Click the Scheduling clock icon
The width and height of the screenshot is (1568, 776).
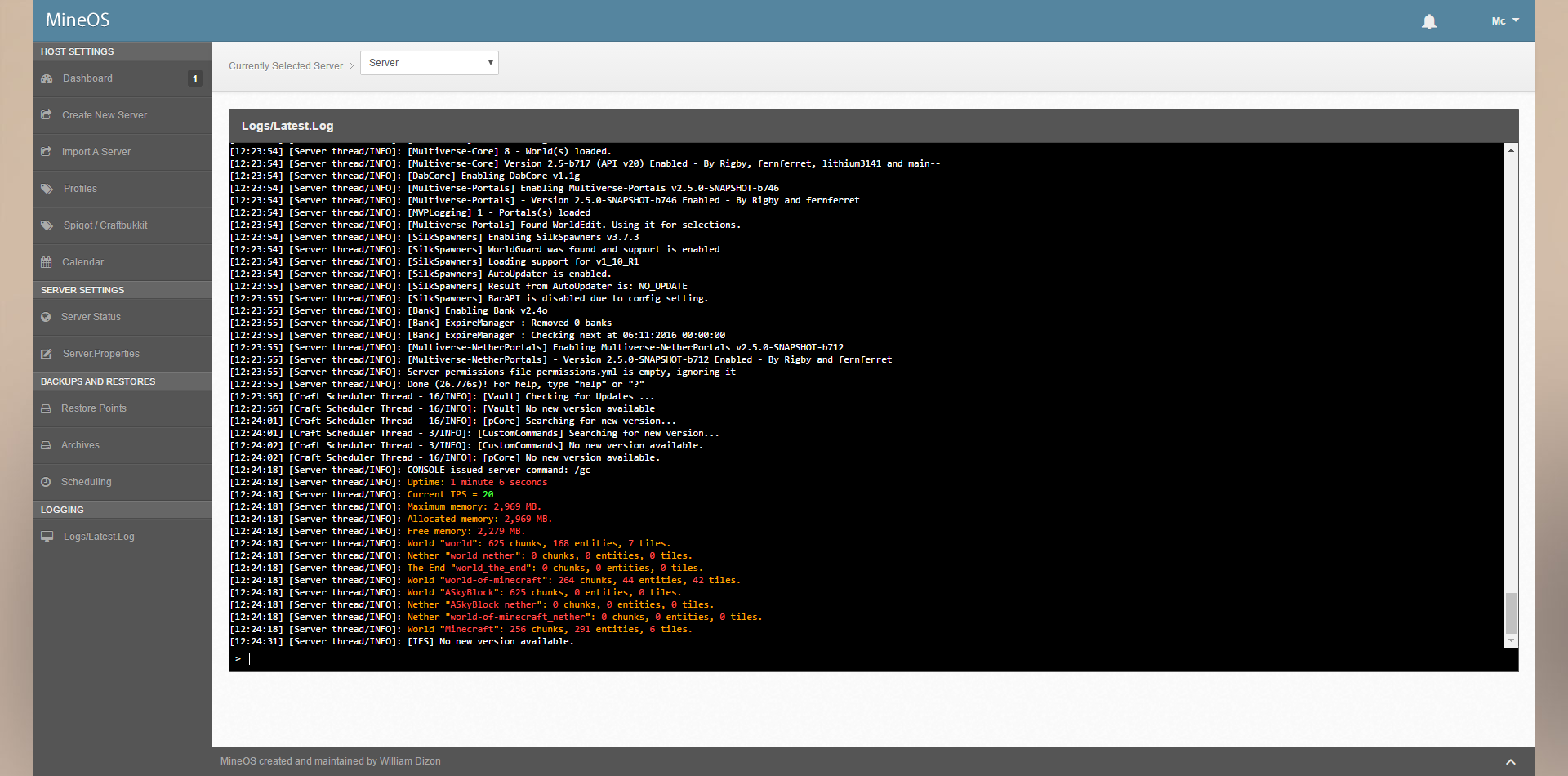coord(46,482)
